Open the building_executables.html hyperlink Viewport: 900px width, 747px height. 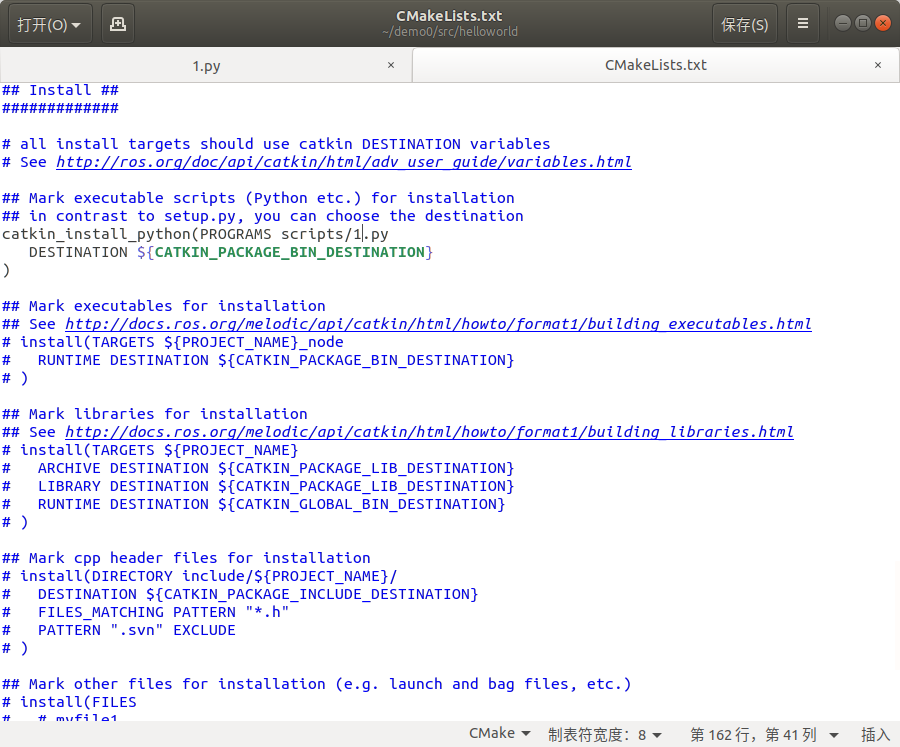click(x=440, y=324)
